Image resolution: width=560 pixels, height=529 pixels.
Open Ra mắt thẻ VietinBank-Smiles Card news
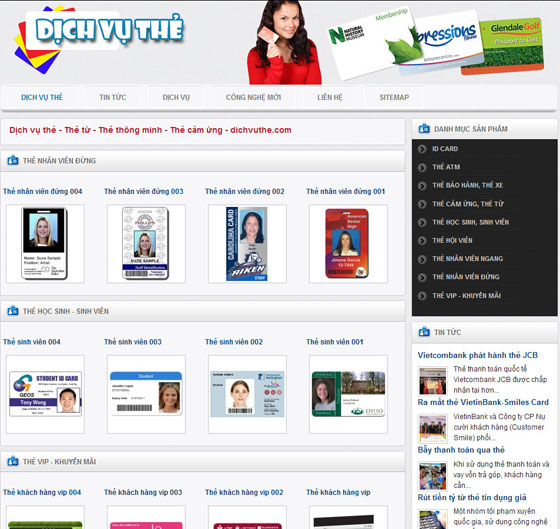click(483, 402)
